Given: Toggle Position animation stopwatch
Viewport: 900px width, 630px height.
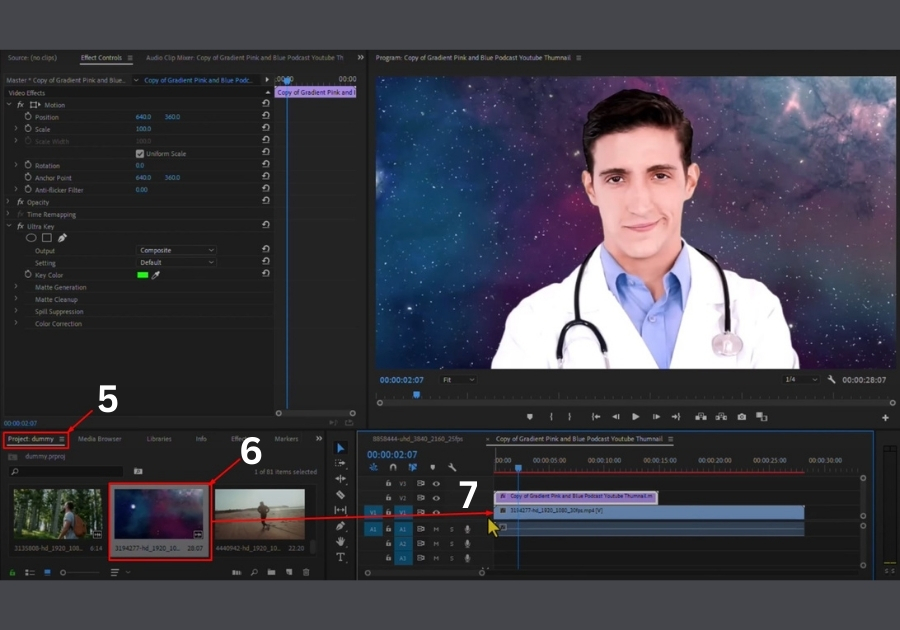Looking at the screenshot, I should click(x=28, y=116).
